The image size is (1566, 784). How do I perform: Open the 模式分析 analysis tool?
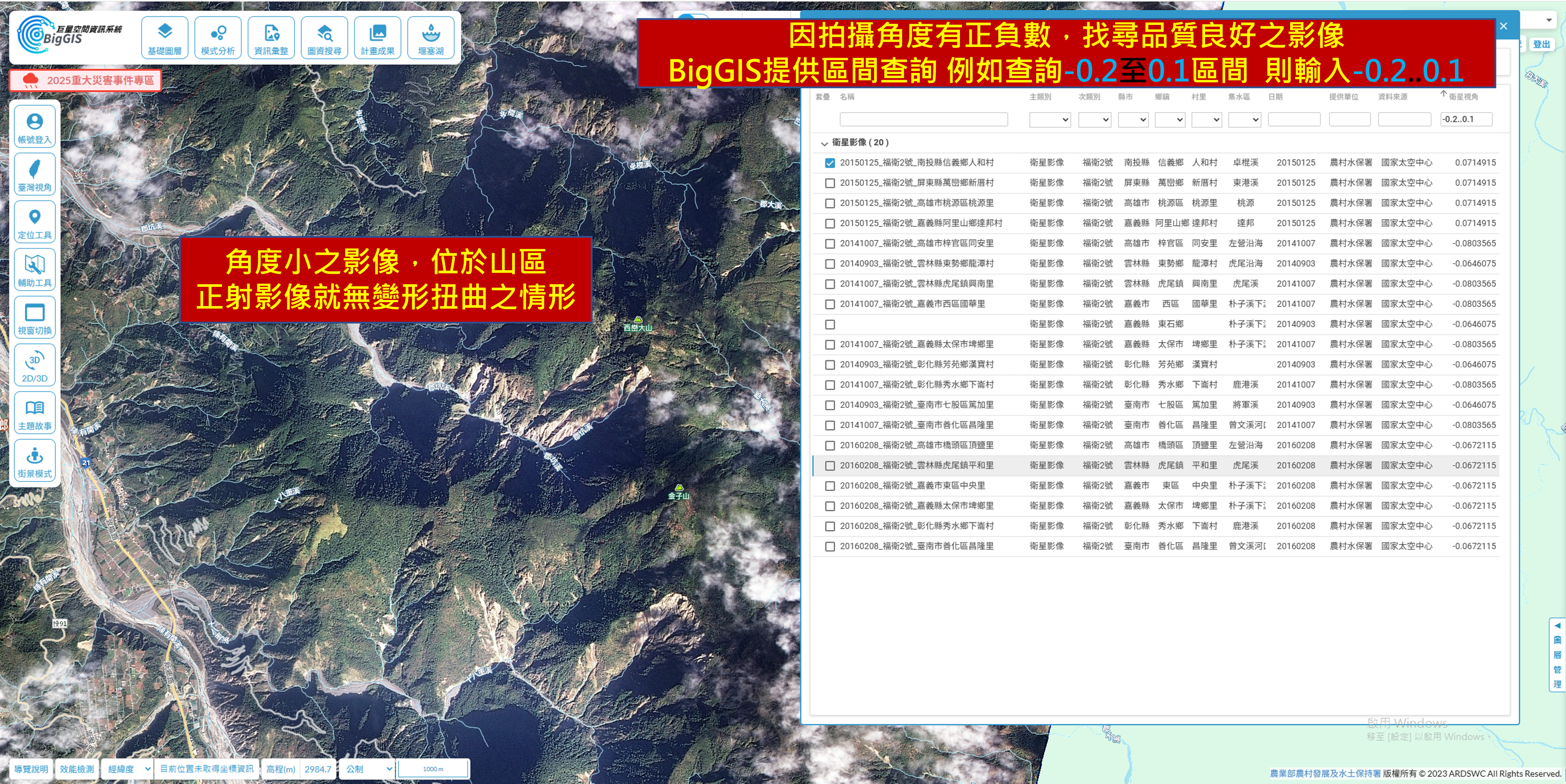coord(217,38)
